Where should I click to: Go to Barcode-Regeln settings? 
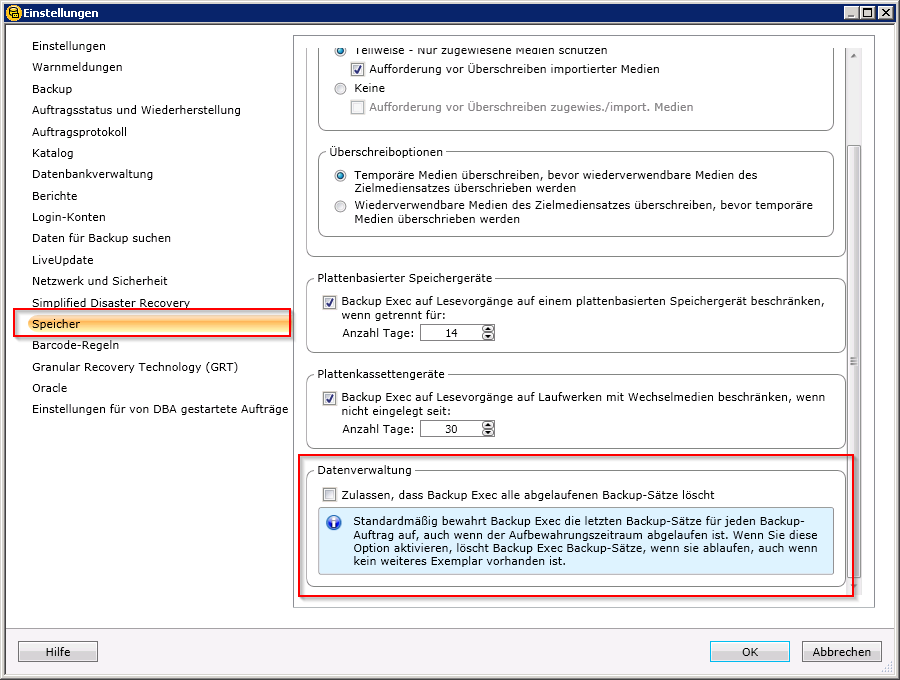coord(75,345)
